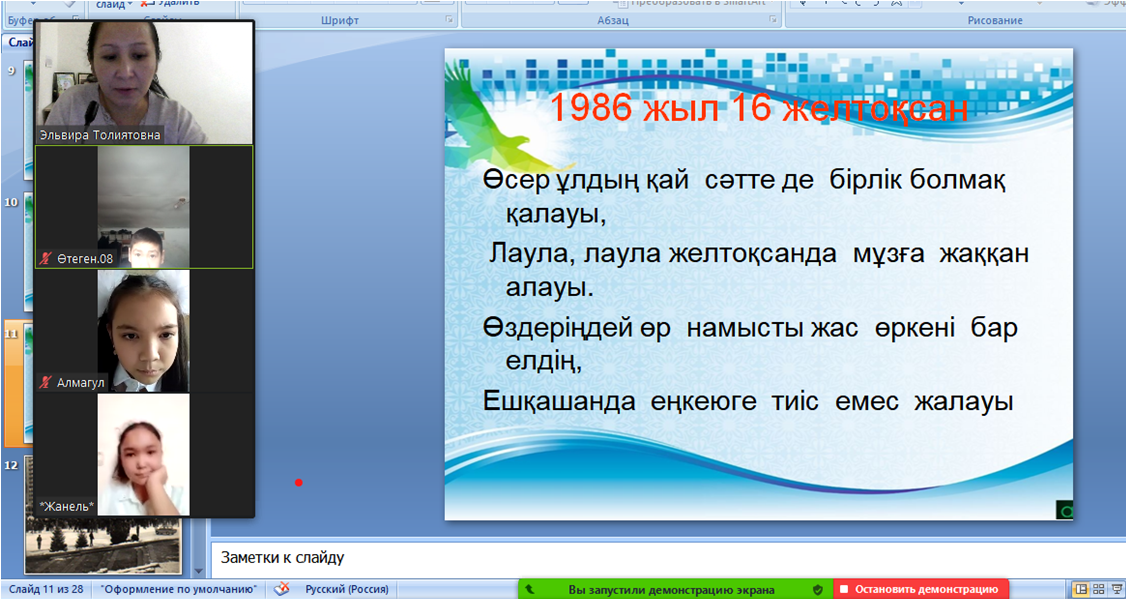Click the signal icon on green sharing bar
The image size is (1127, 600).
tap(530, 590)
